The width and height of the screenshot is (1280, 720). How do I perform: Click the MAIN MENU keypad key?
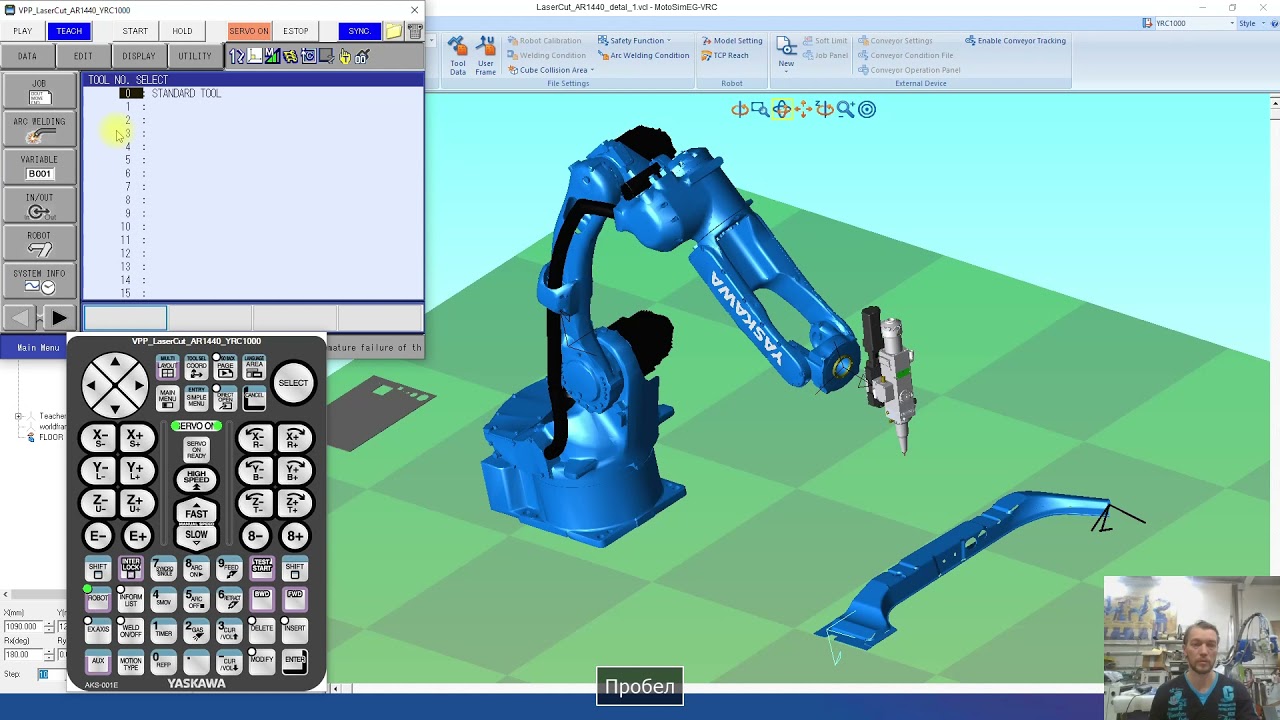point(167,397)
